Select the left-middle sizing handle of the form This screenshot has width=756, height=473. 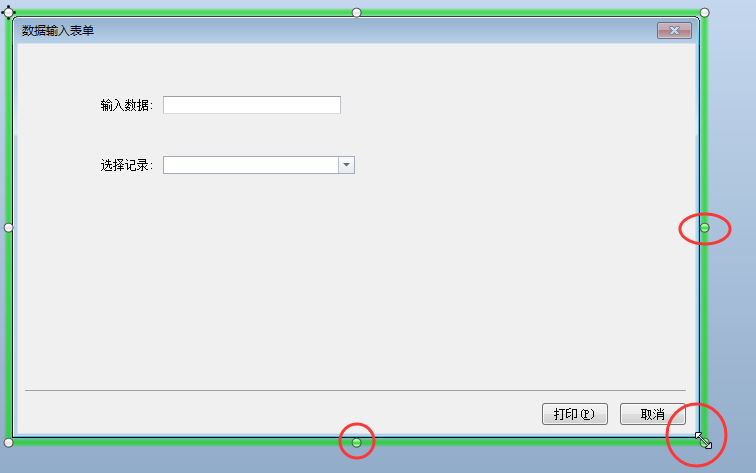(9, 228)
